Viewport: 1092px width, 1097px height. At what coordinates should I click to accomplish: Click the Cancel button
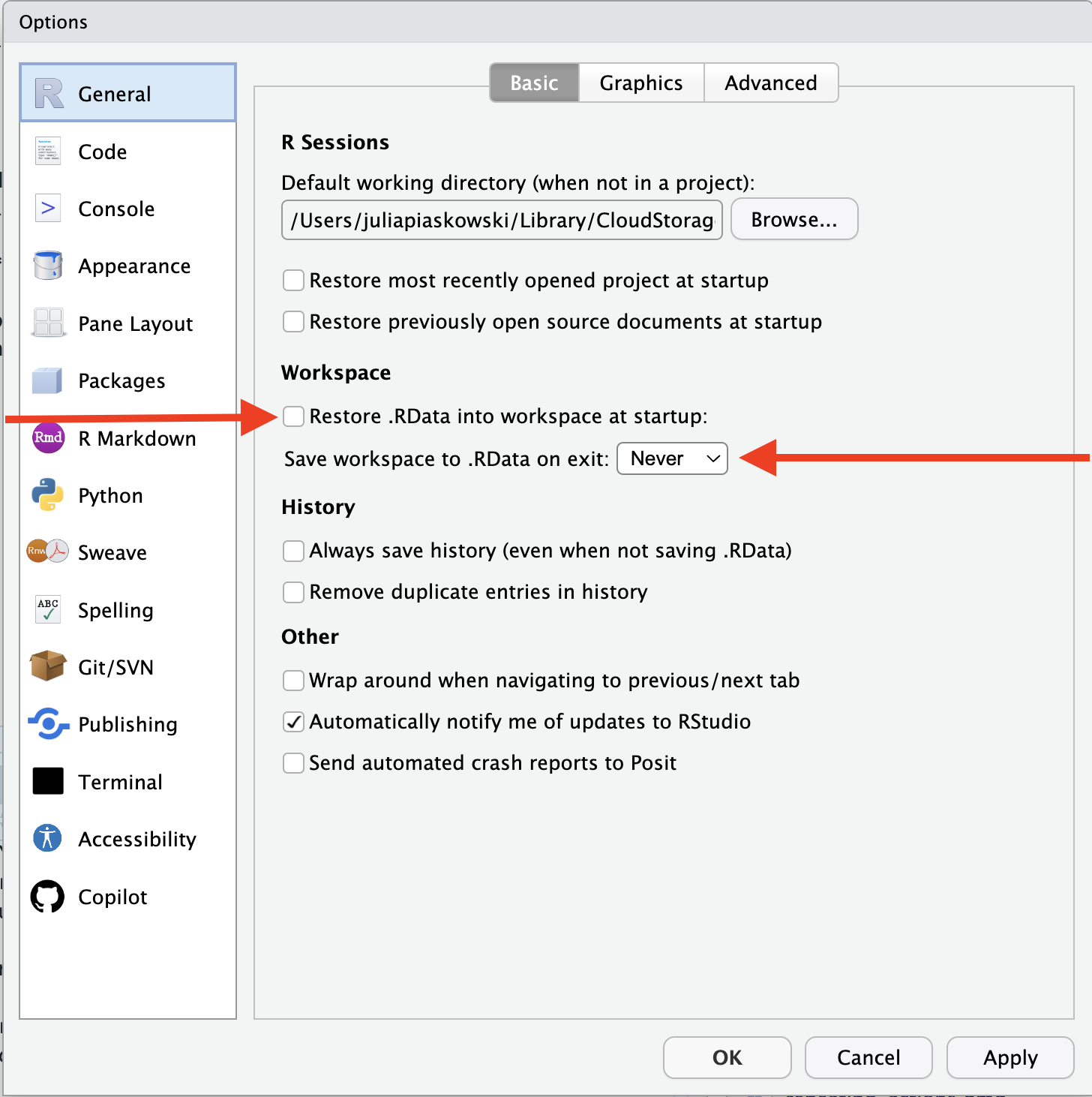(868, 1057)
